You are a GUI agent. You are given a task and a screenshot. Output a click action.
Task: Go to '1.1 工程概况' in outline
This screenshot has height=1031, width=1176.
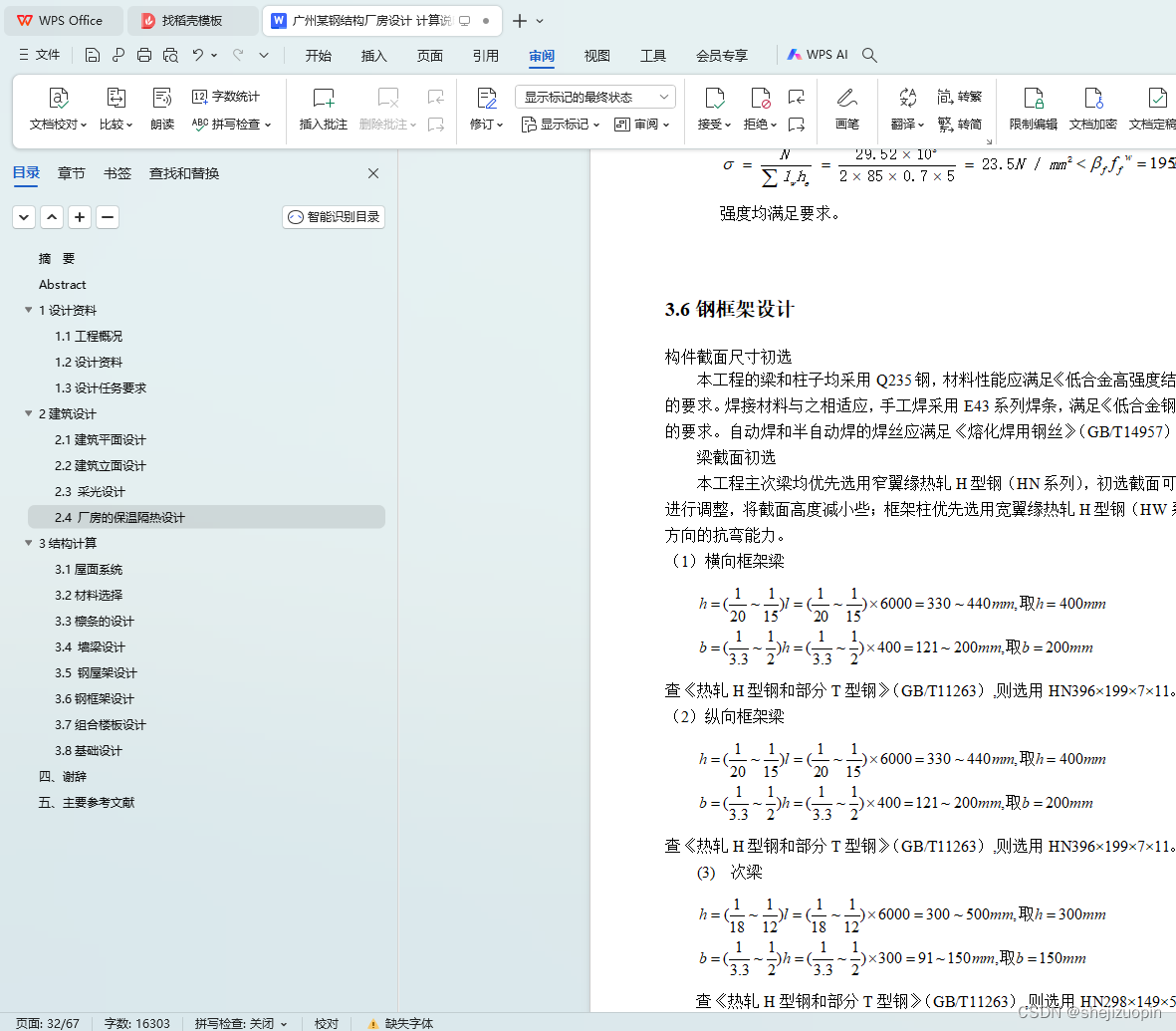89,336
